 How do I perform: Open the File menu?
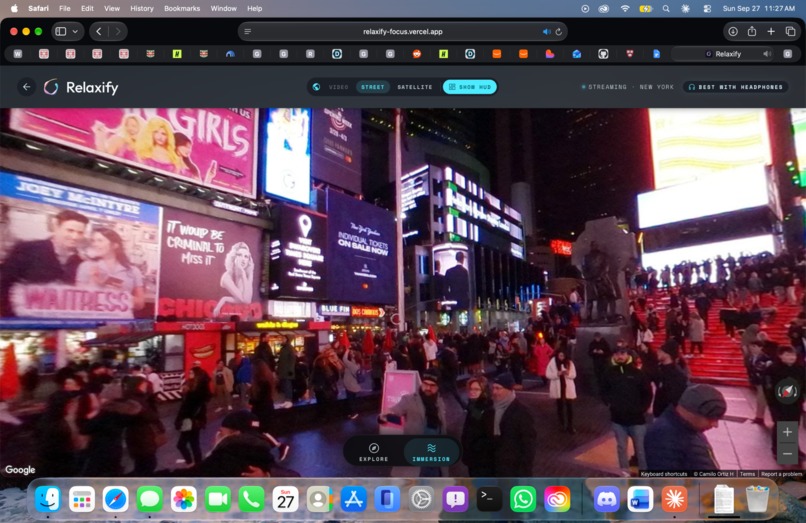(x=65, y=8)
